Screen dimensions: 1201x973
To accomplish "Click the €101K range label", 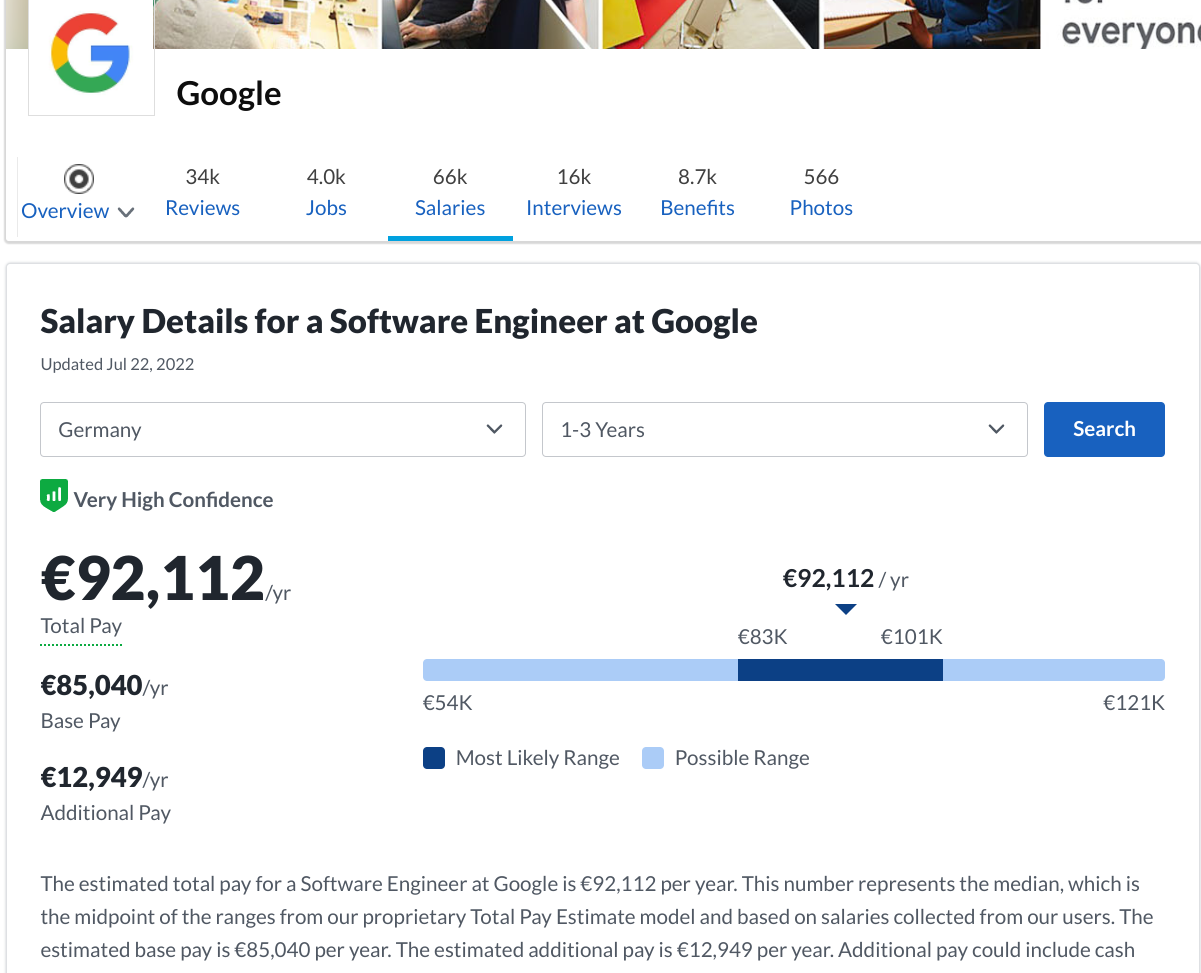I will (912, 637).
